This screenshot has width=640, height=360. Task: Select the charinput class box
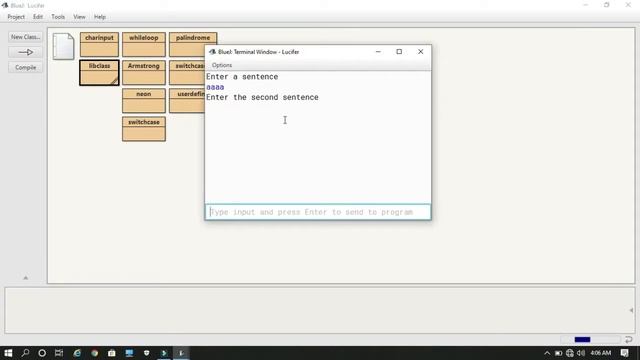[x=99, y=44]
